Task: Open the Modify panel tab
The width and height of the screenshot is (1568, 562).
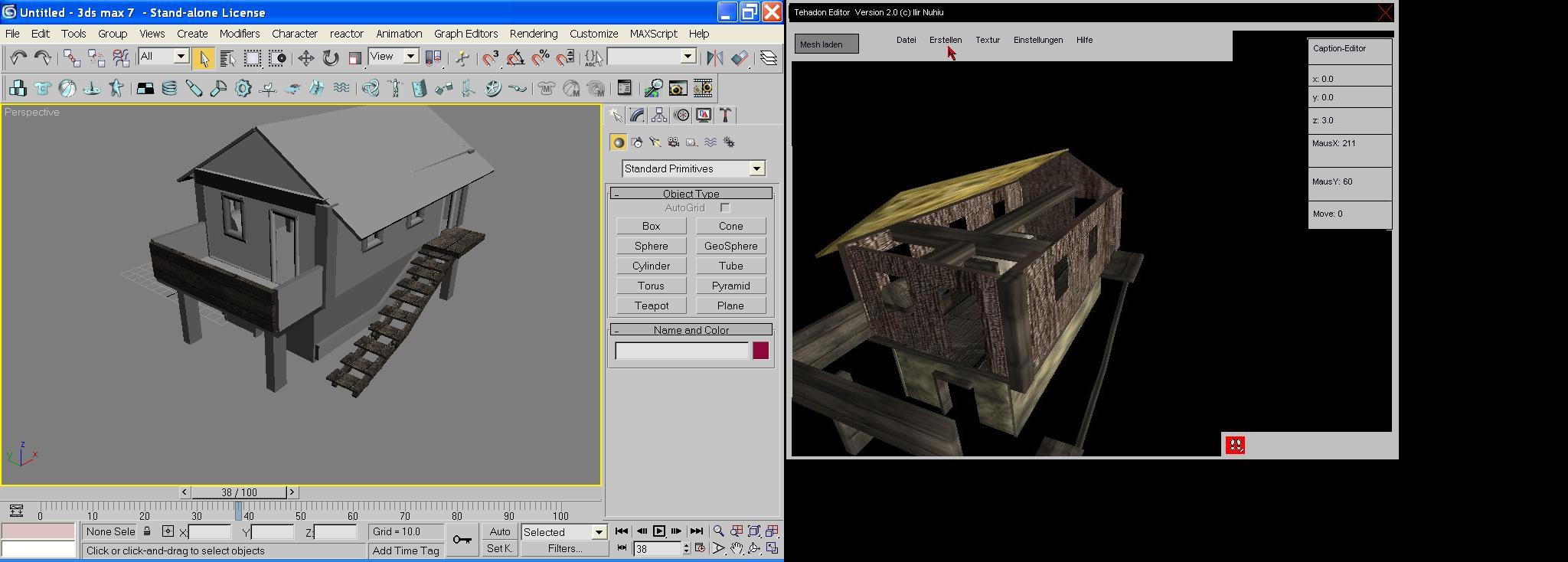Action: 637,115
